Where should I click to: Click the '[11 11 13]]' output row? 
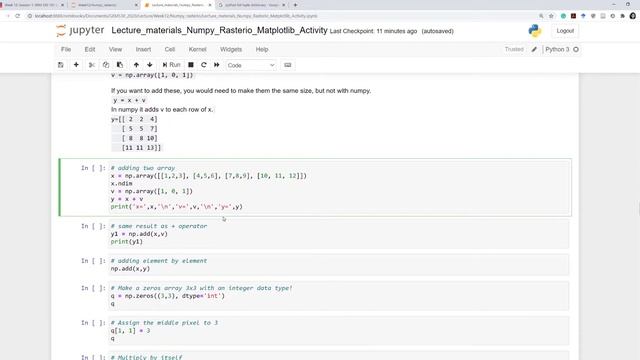point(141,148)
